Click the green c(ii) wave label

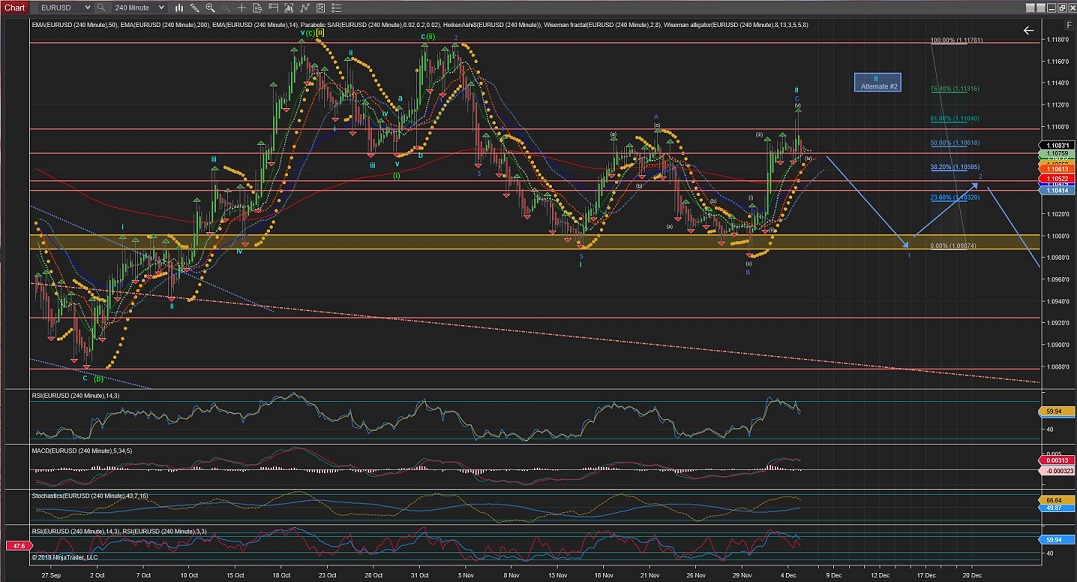click(x=428, y=36)
